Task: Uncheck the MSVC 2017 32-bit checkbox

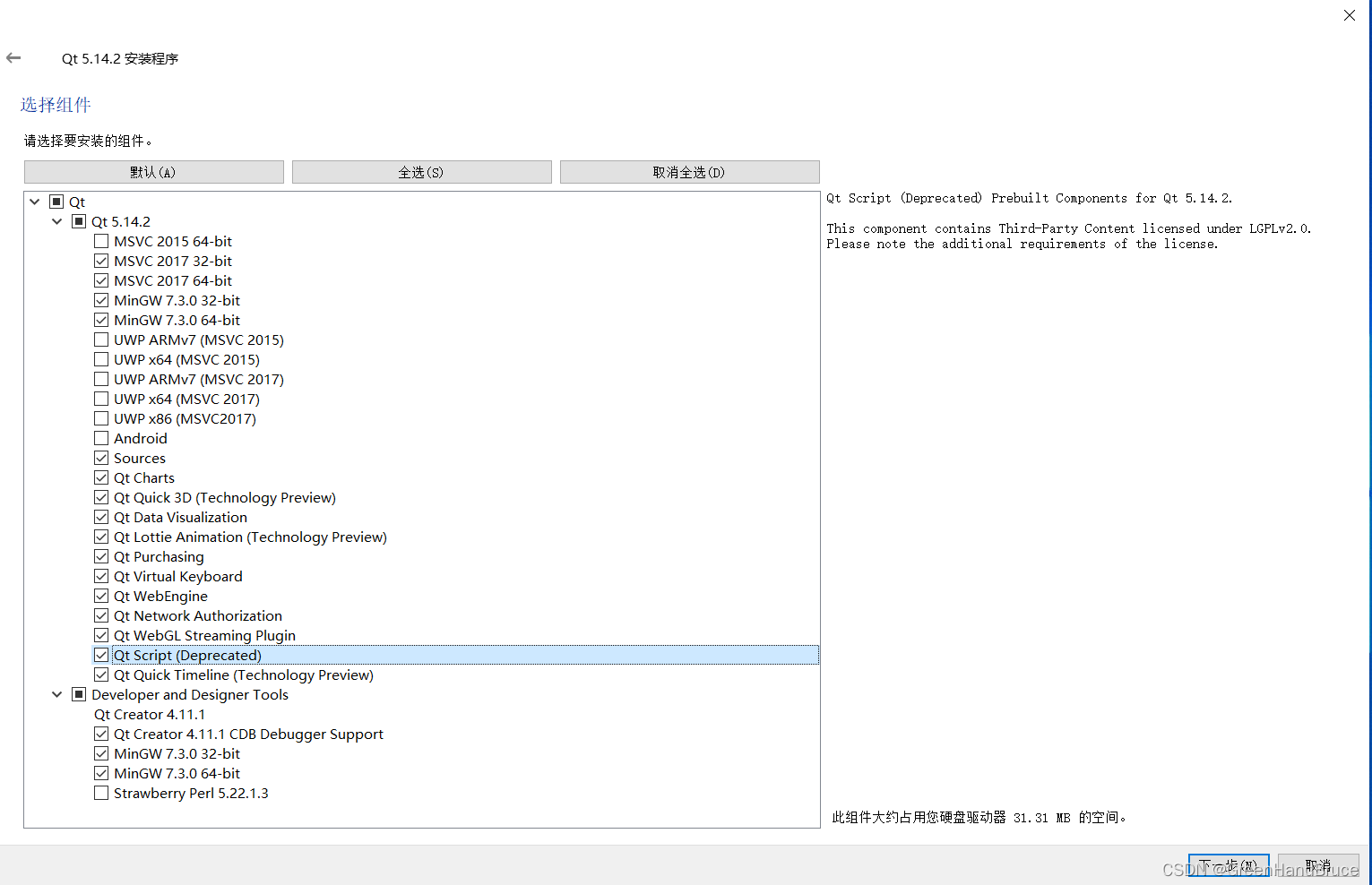Action: coord(101,261)
